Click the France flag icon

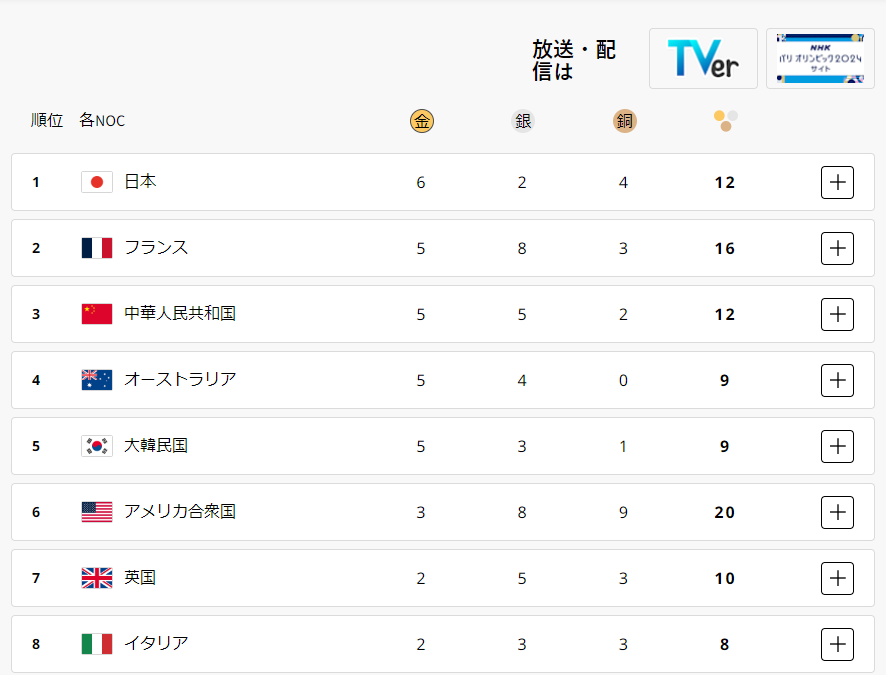97,248
